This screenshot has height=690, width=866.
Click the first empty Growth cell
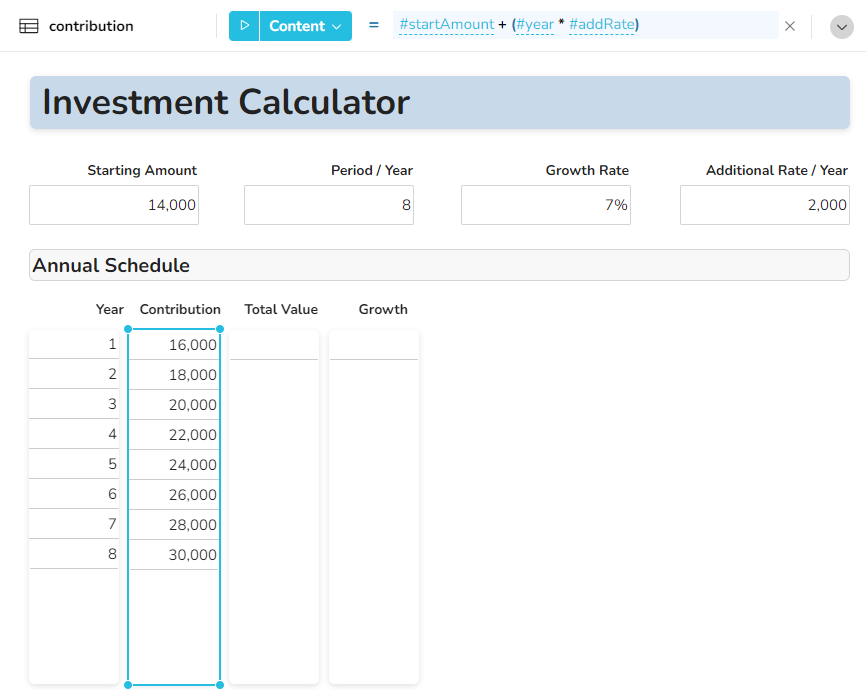pos(374,345)
